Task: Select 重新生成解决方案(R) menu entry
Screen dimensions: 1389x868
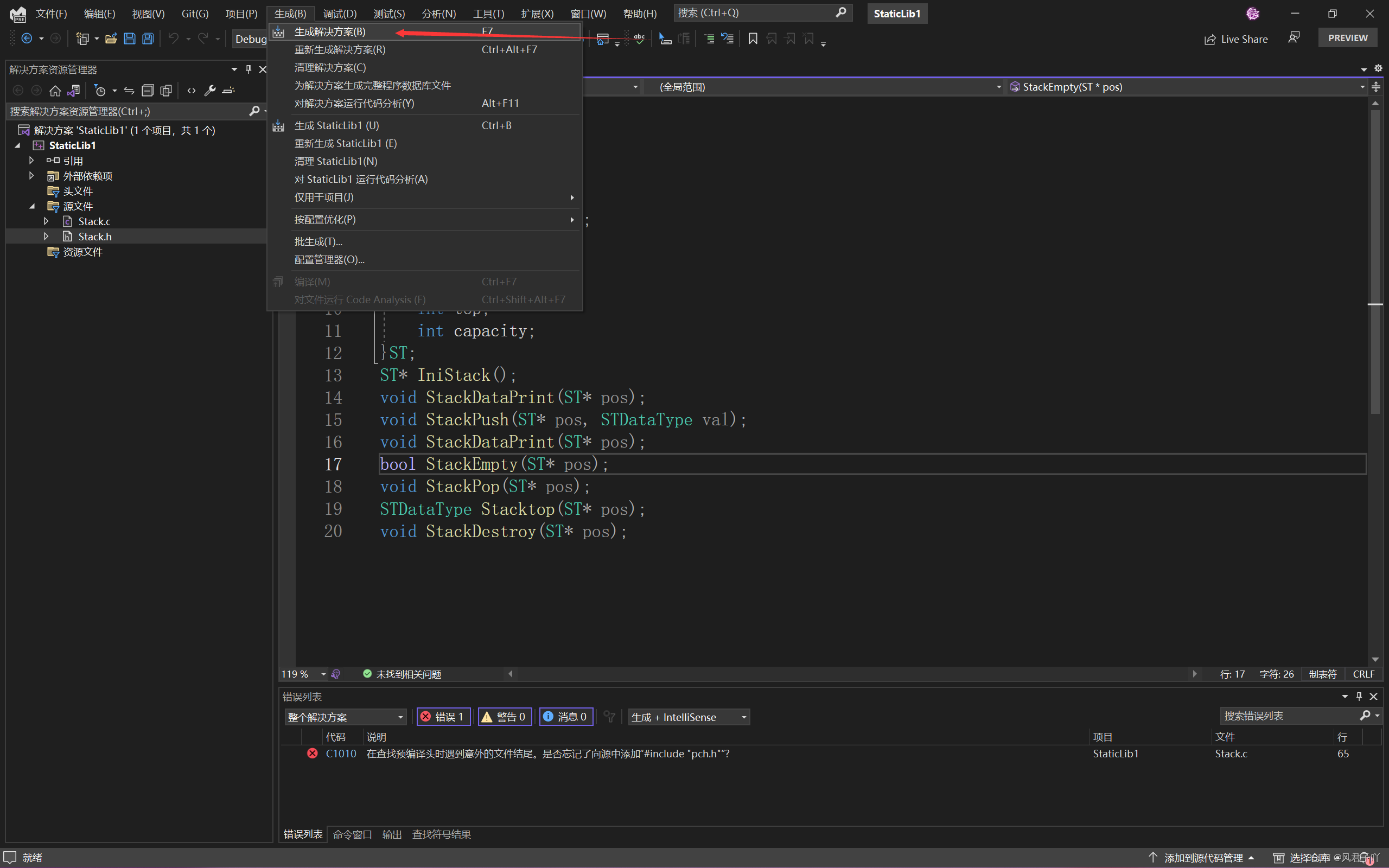Action: pyautogui.click(x=340, y=49)
